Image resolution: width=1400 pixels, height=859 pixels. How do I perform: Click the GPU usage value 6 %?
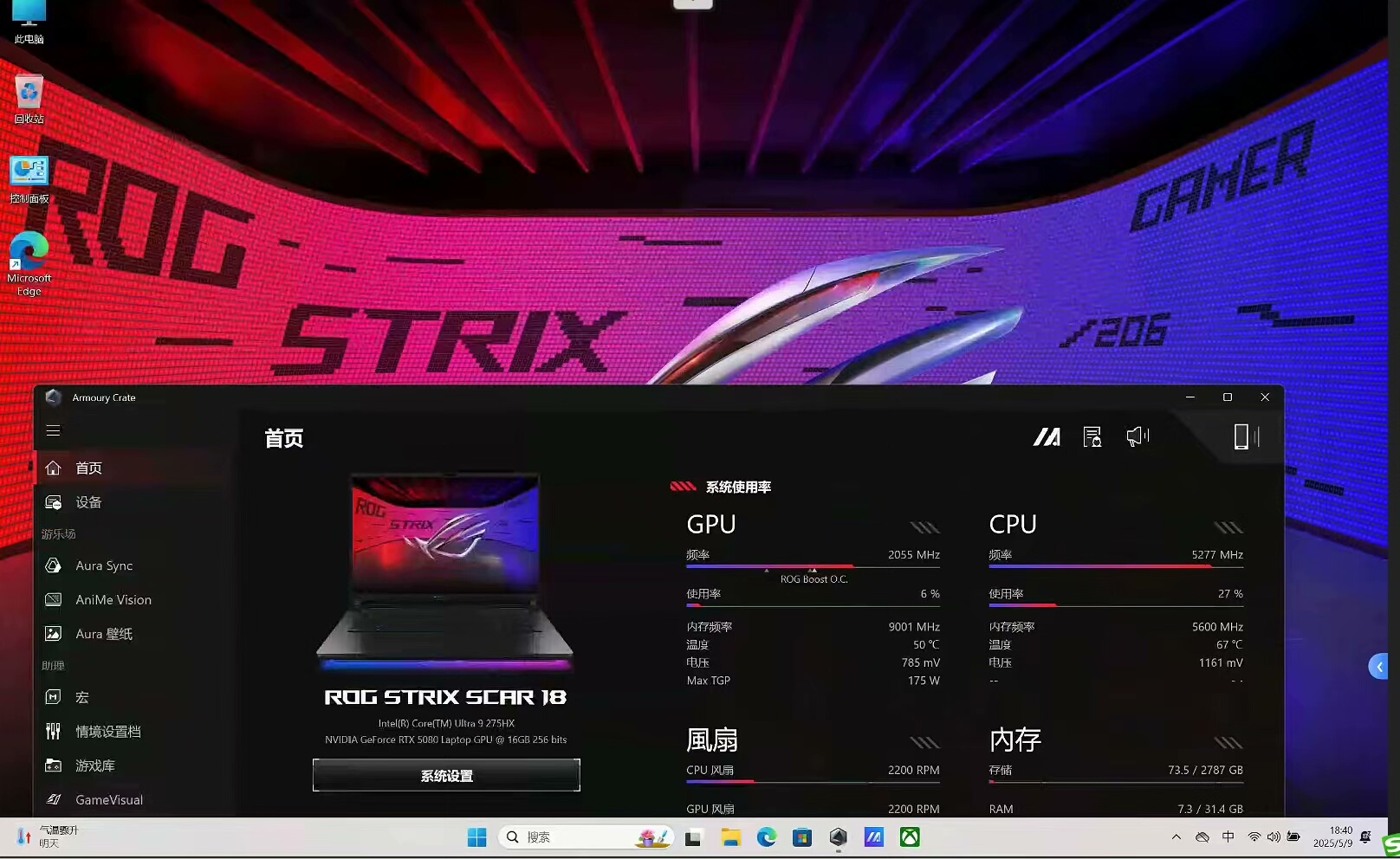pos(930,594)
